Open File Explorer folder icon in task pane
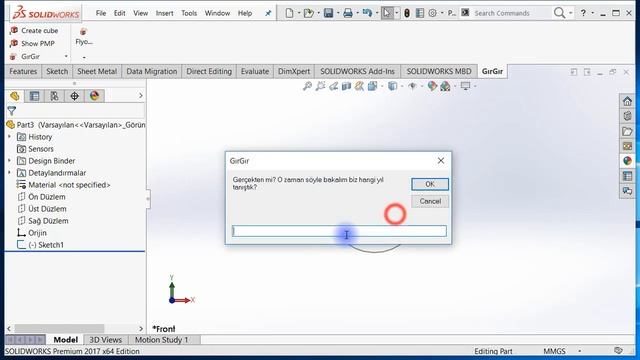This screenshot has height=360, width=640. coord(627,131)
